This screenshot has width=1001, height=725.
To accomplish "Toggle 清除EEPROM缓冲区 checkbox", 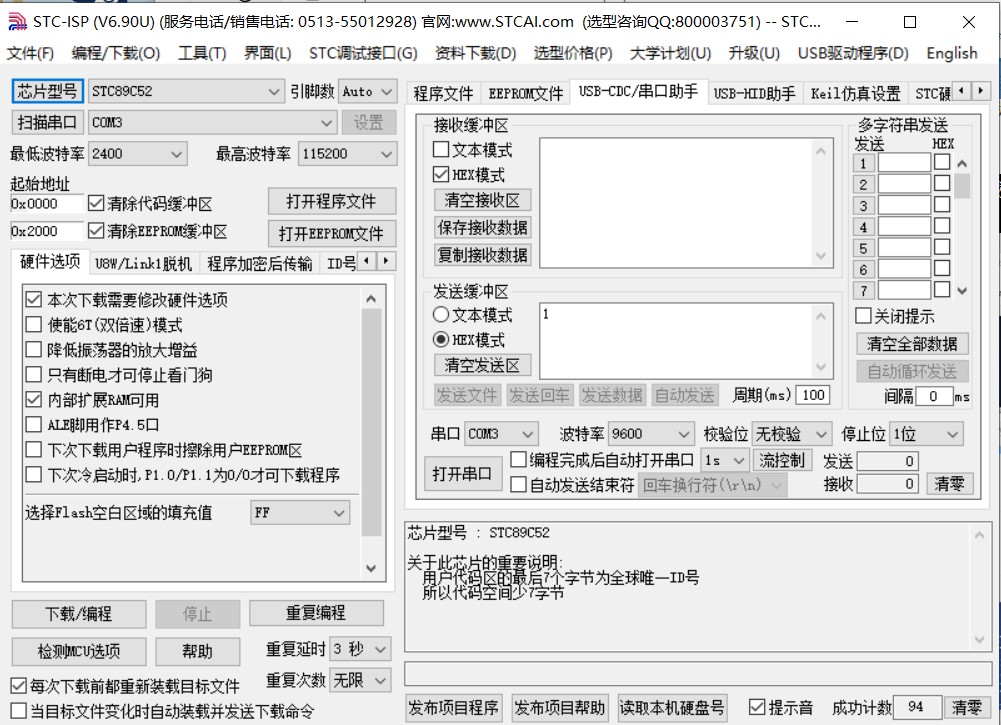I will (96, 230).
